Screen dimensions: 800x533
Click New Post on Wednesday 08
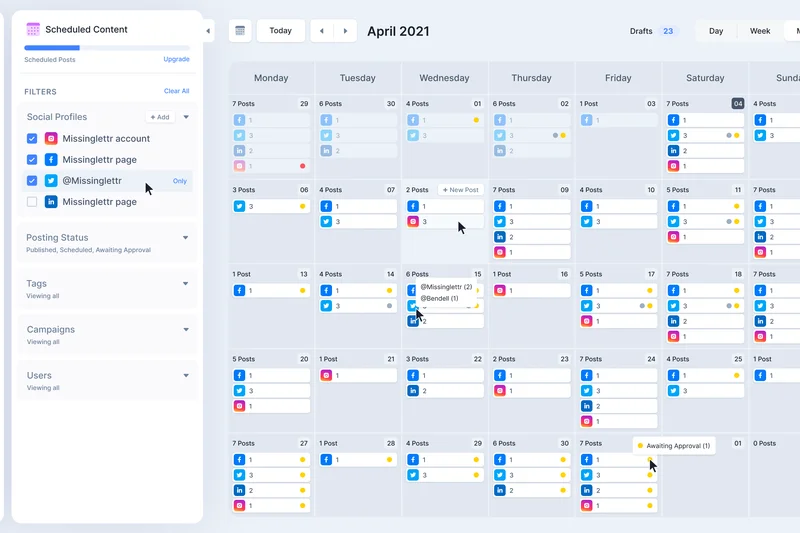coord(461,190)
